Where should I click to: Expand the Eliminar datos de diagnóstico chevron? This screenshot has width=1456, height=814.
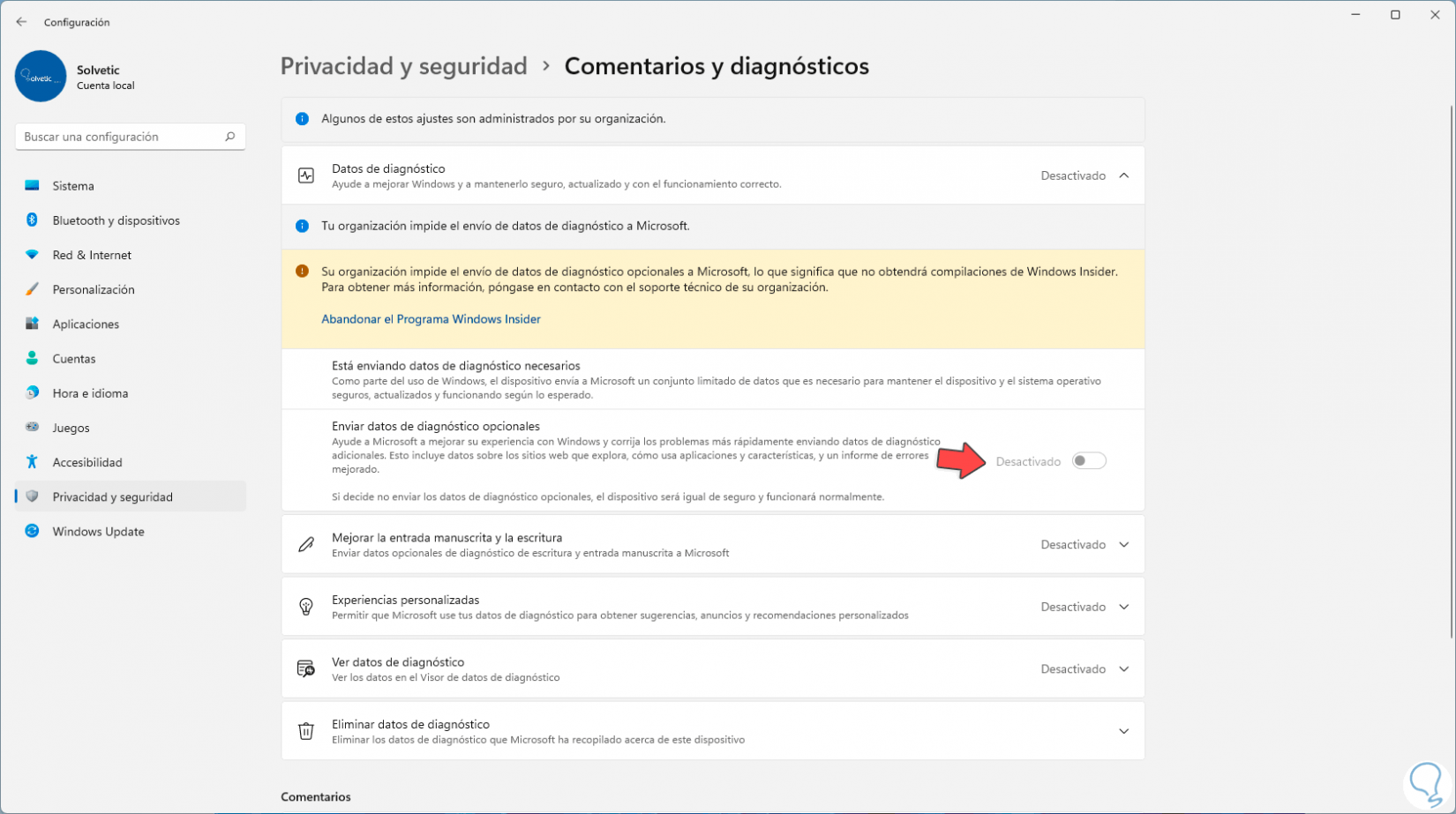[1123, 731]
